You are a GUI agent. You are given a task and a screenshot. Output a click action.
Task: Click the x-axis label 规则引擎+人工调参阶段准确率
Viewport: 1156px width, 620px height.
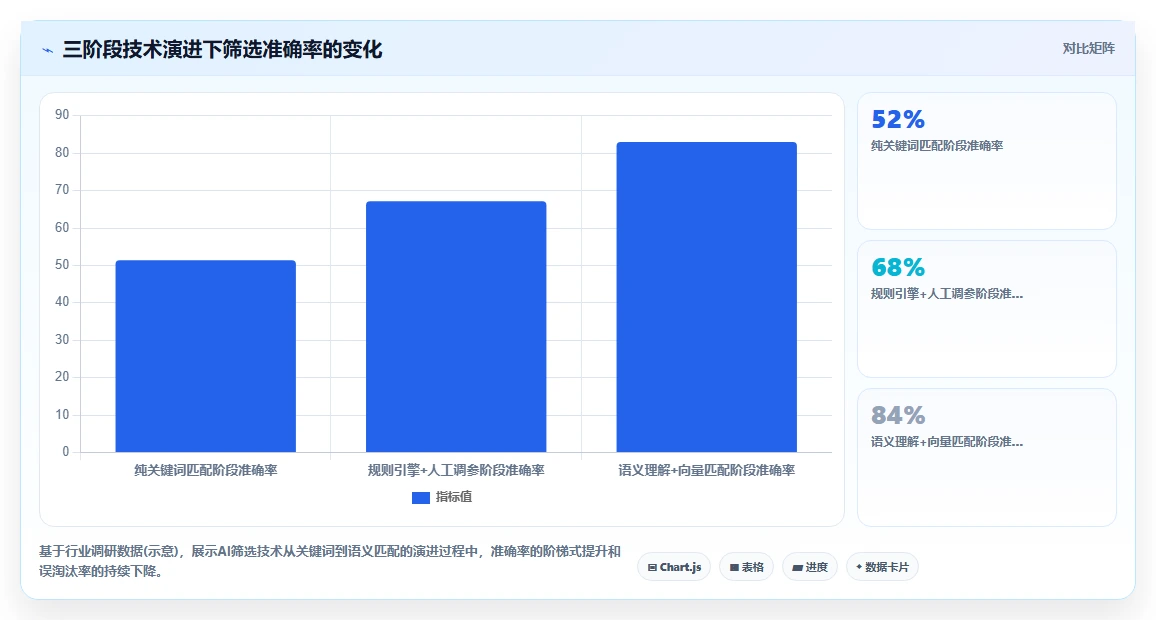point(456,470)
